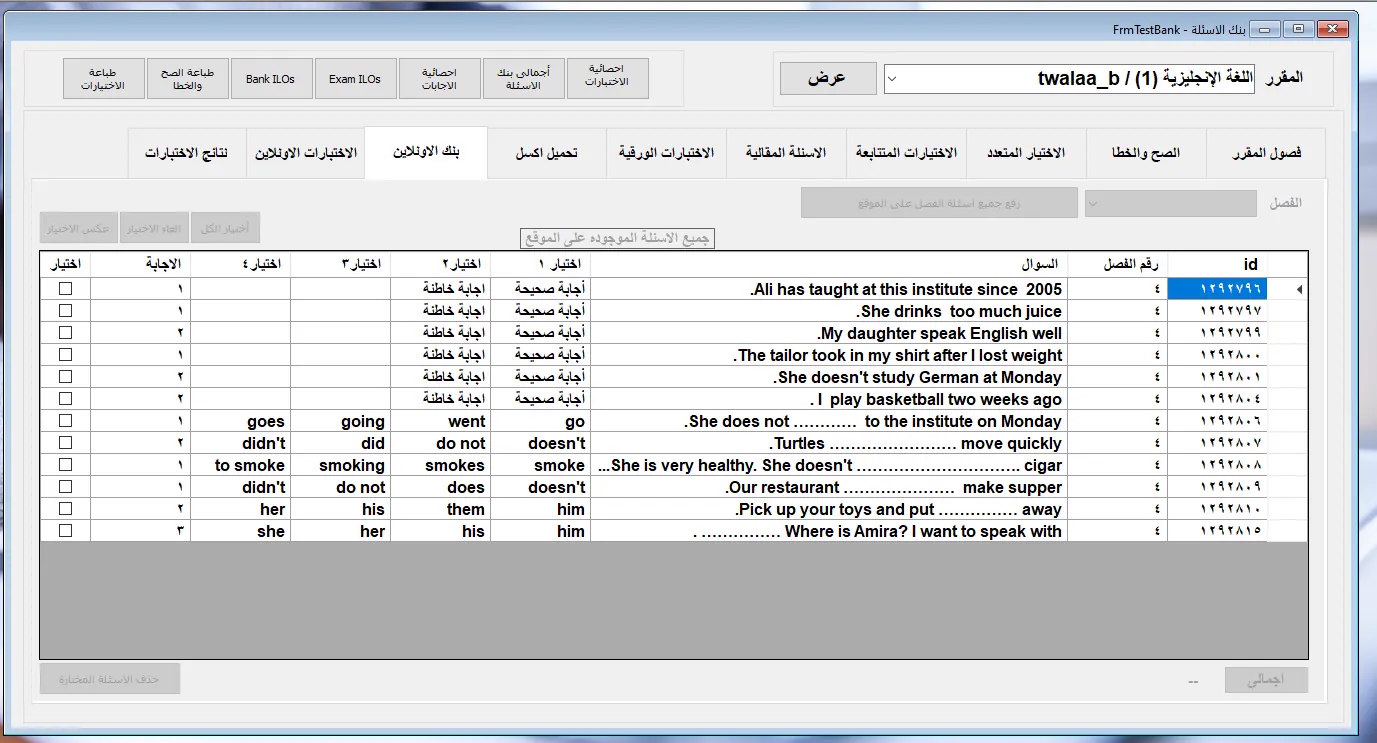
Task: Click the احصائية الاجابات button
Action: point(439,79)
